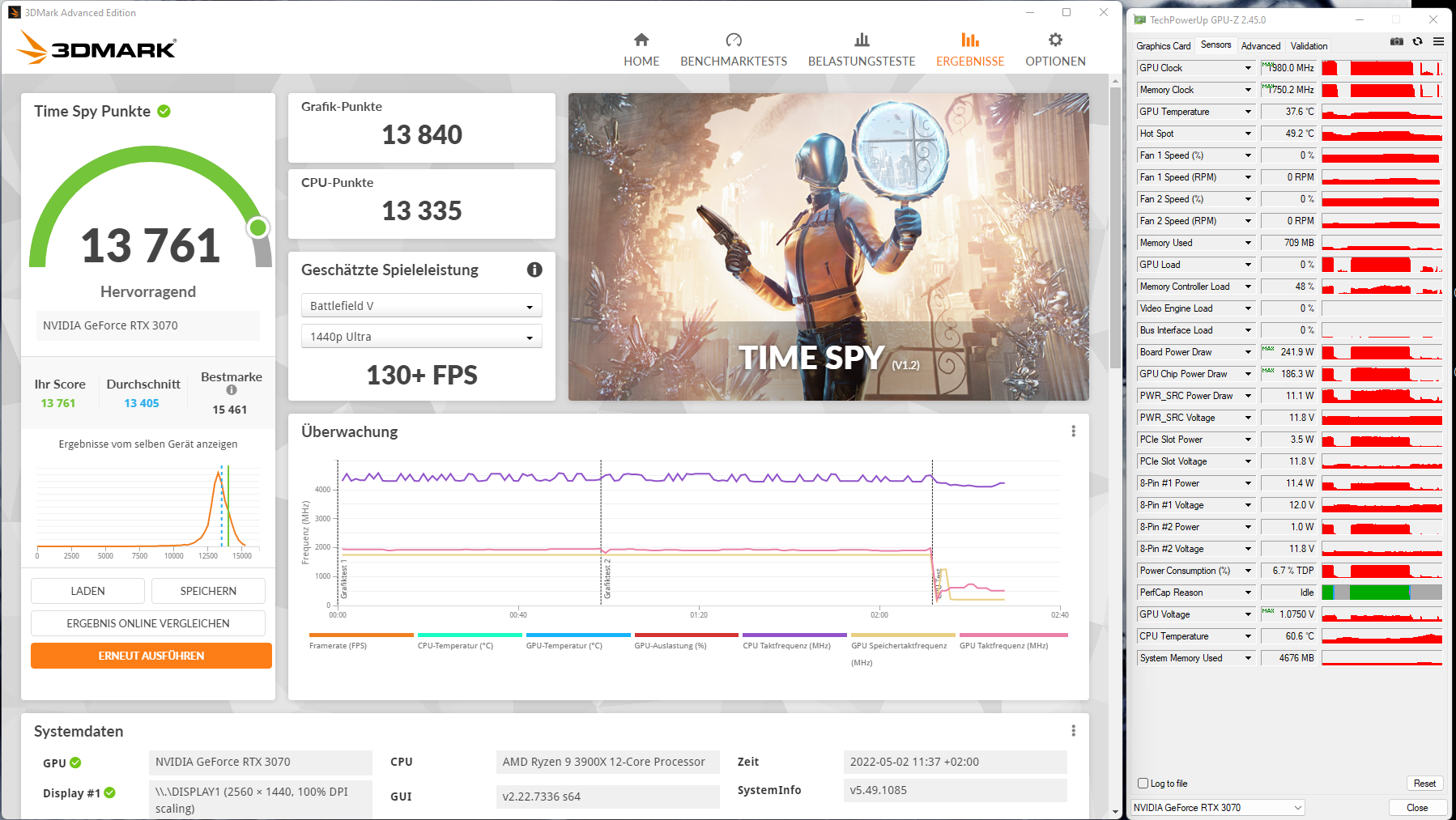
Task: Click info icon beside Geschätzte Spieleleistung
Action: [534, 270]
